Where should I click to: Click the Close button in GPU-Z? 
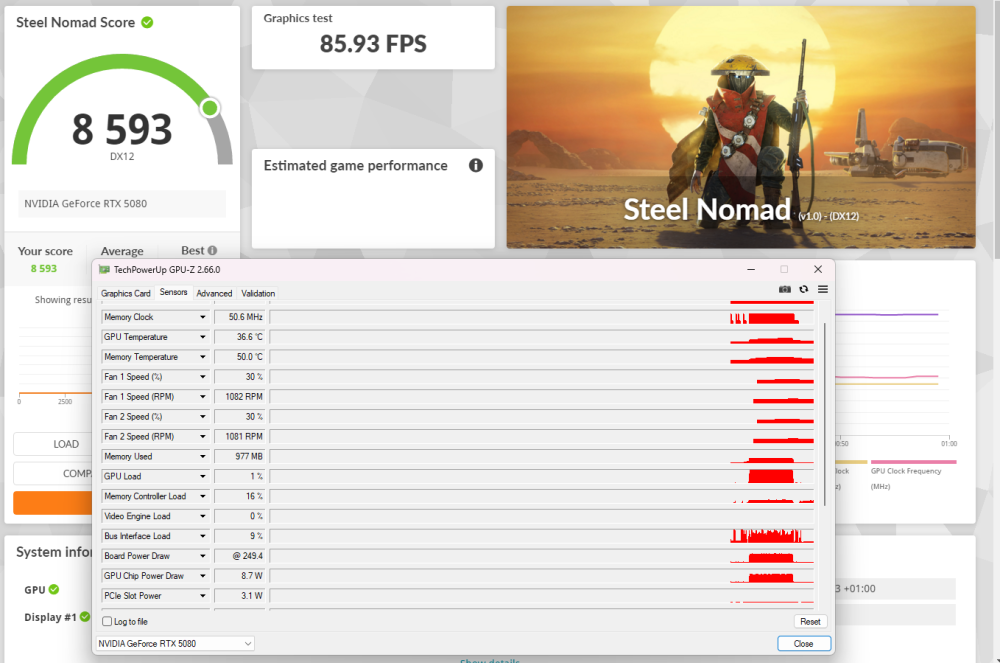[804, 644]
